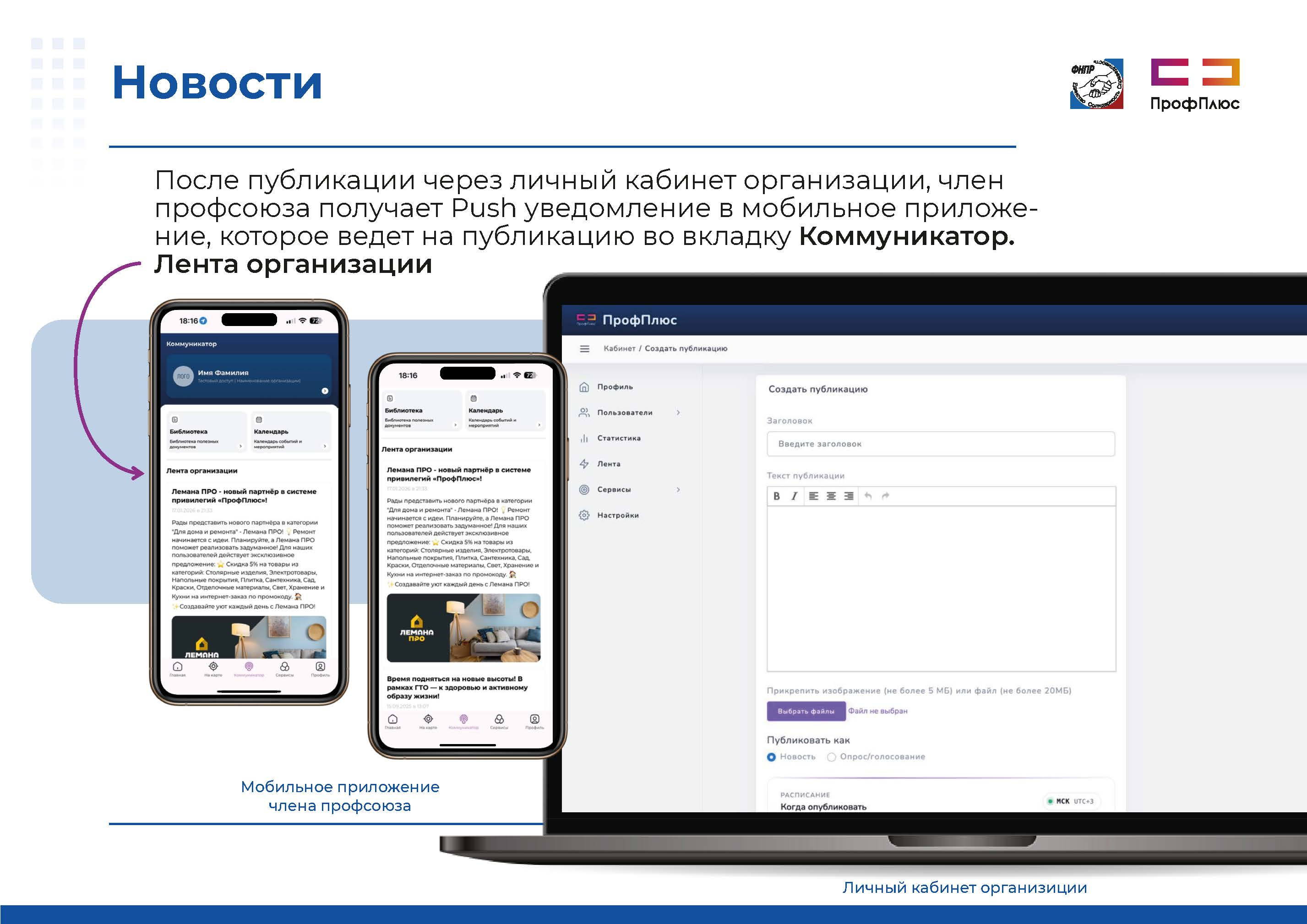
Task: Open Настройки via the gear icon
Action: (x=584, y=515)
